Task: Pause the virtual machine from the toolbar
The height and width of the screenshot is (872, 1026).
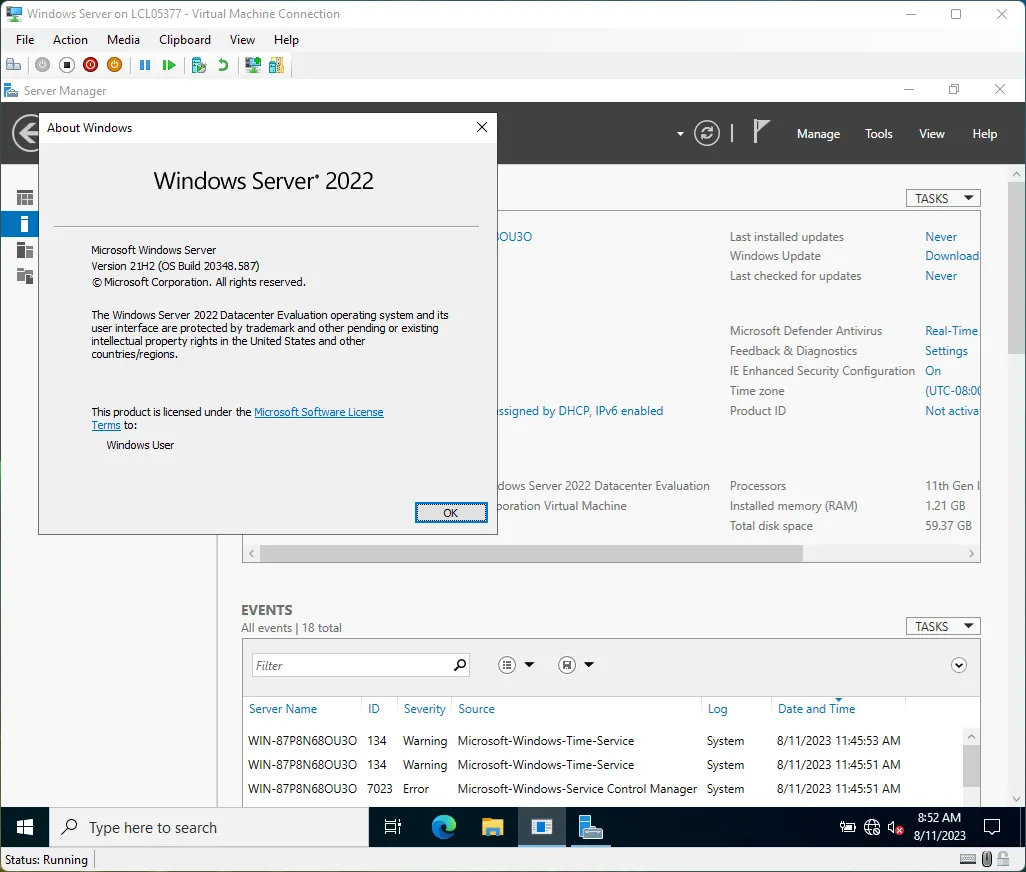Action: 145,64
